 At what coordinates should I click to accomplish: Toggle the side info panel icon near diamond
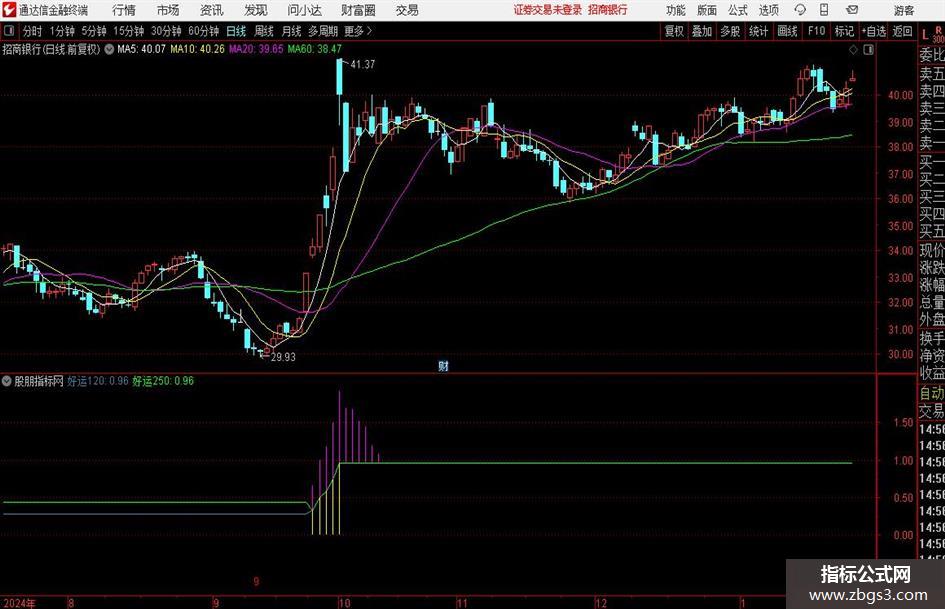[x=868, y=50]
